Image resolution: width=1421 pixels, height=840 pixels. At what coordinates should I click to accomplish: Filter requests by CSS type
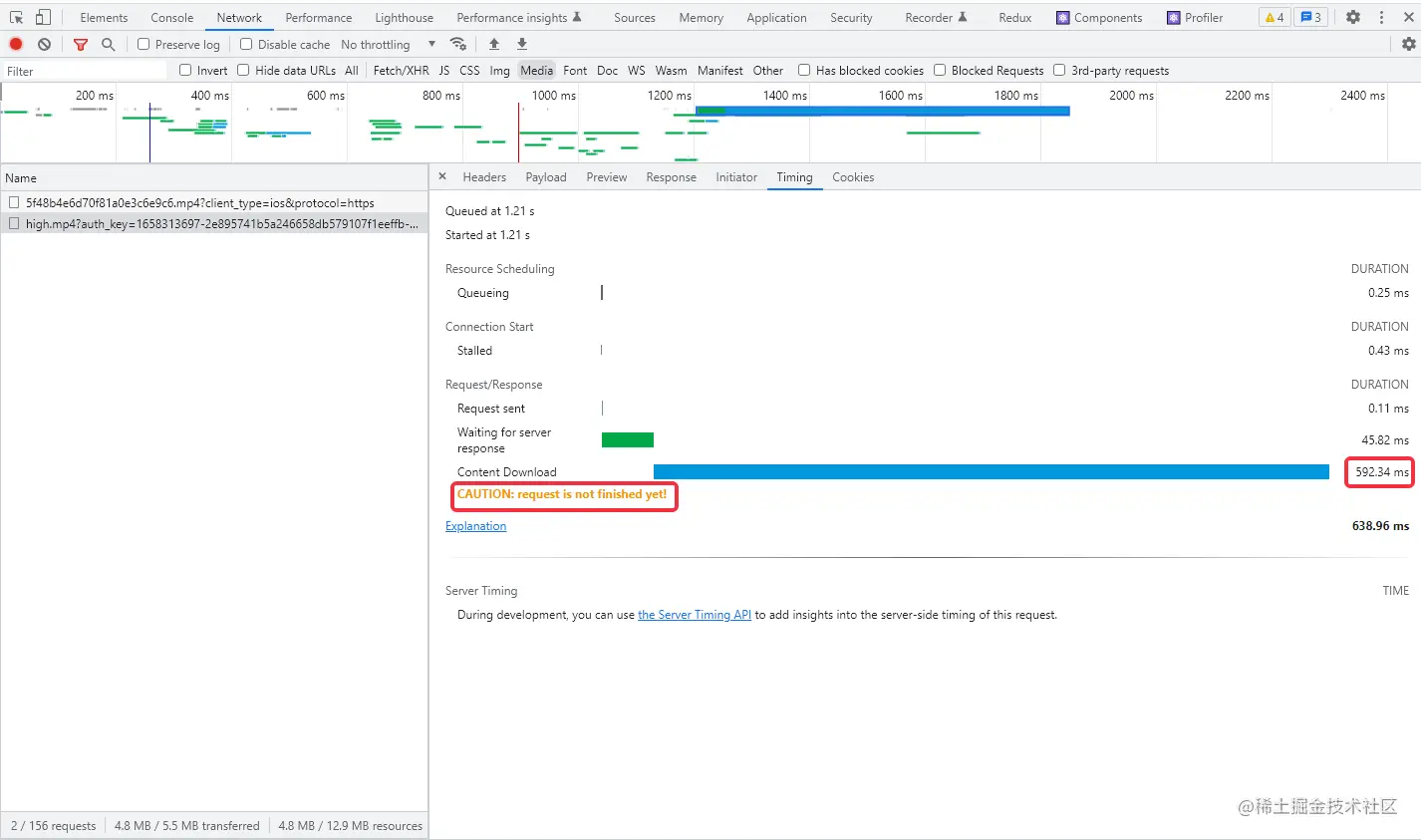[x=469, y=70]
